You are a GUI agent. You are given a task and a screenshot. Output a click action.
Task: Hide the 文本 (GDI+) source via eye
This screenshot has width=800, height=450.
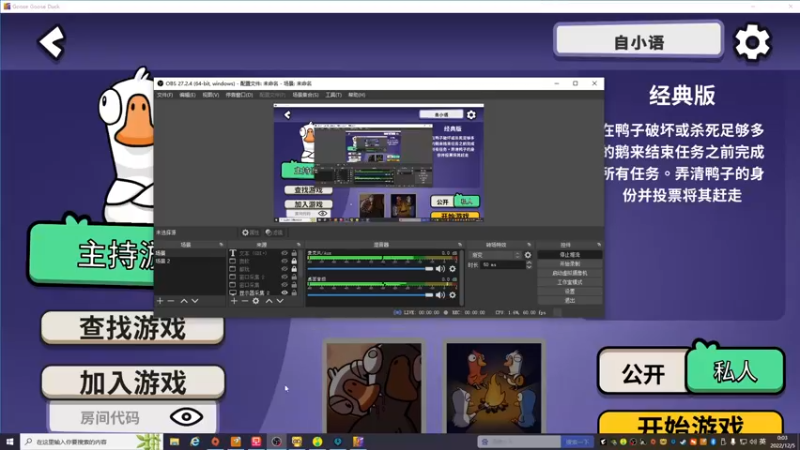(285, 253)
